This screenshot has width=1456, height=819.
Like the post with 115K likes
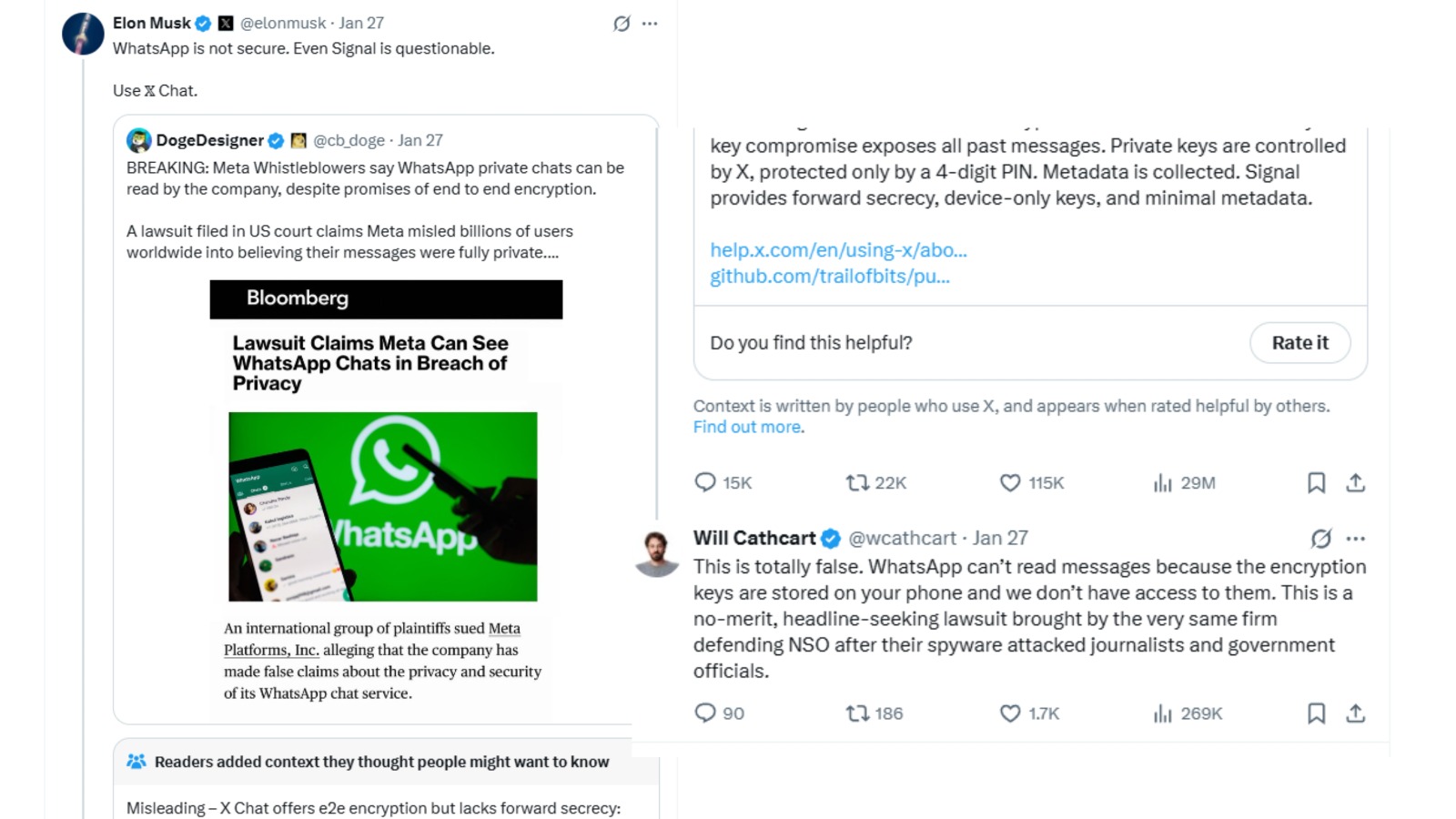click(x=1010, y=482)
